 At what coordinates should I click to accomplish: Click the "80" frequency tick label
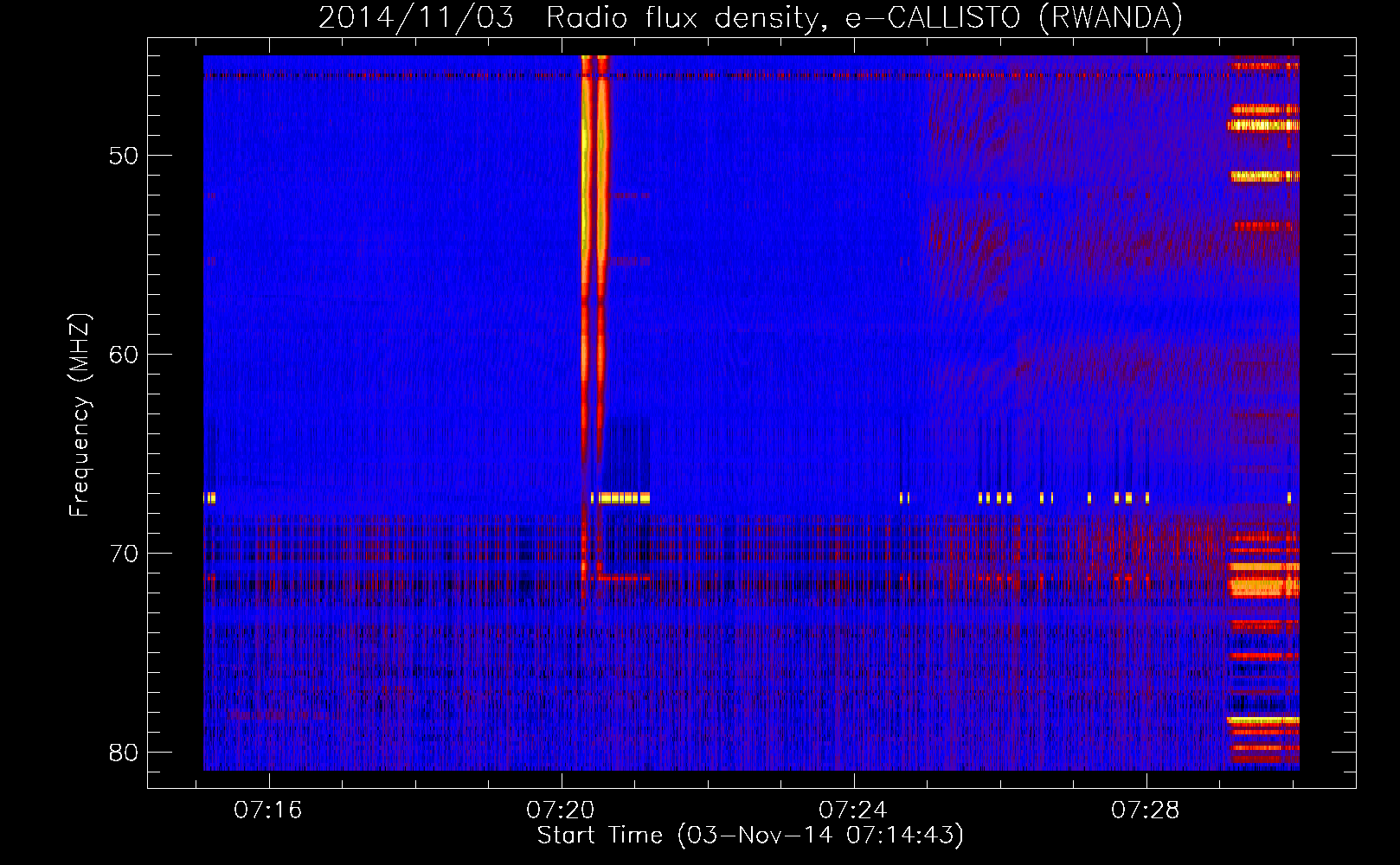coord(123,753)
